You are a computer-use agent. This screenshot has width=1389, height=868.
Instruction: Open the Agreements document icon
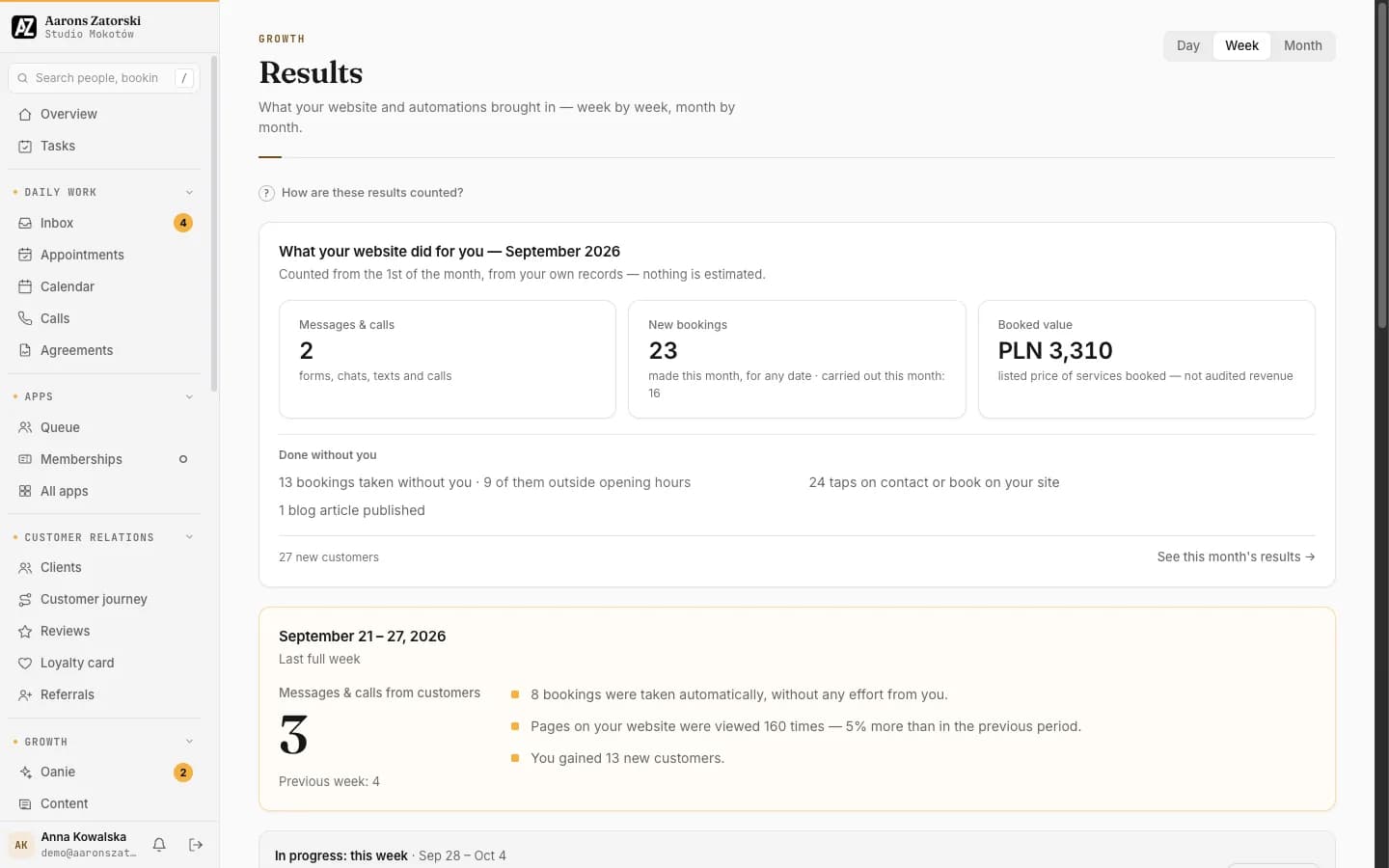[25, 350]
